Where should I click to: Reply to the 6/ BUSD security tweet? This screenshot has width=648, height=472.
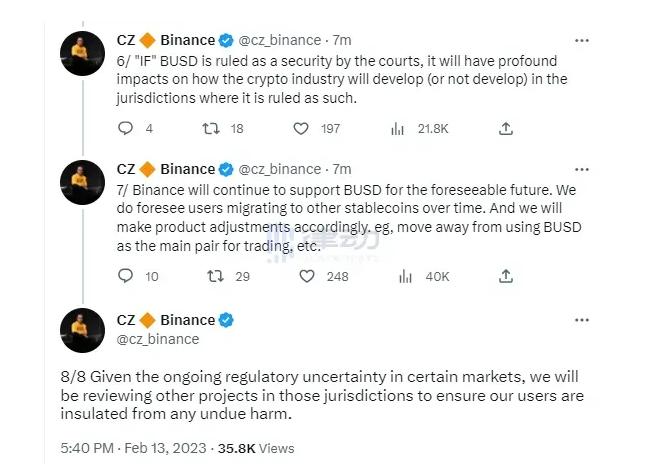point(125,128)
